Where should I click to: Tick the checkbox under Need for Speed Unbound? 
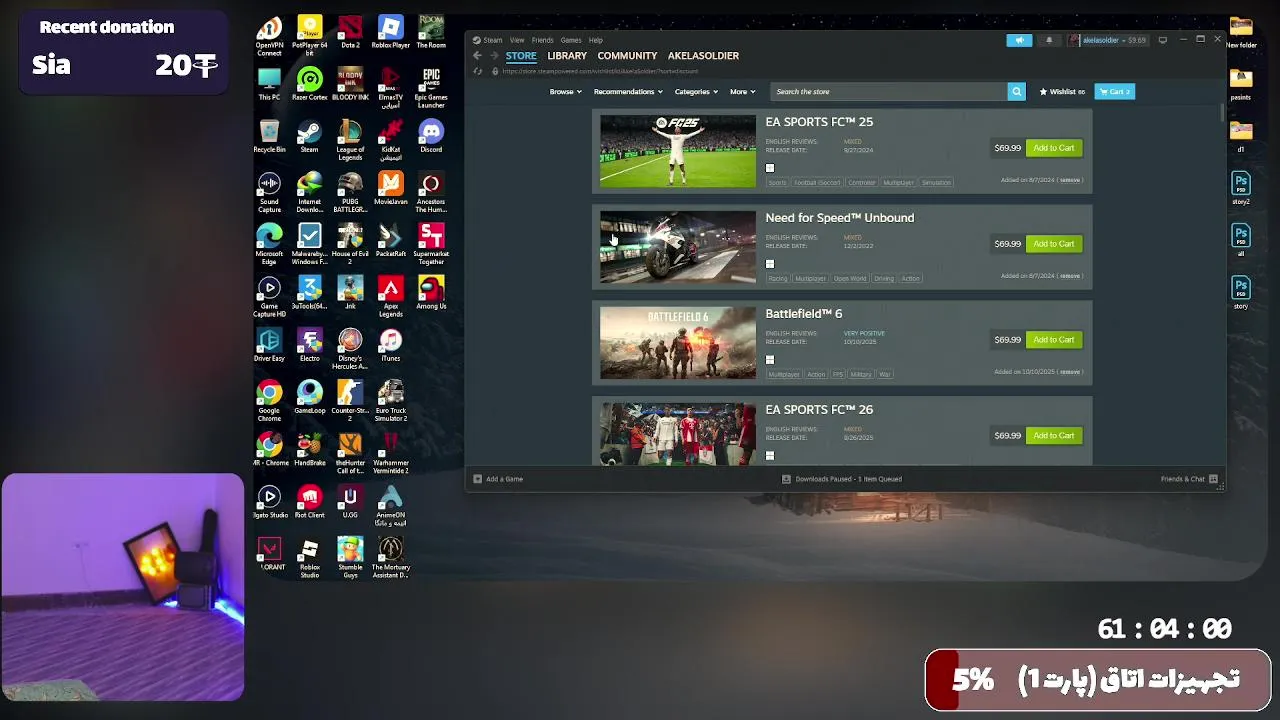coord(770,264)
